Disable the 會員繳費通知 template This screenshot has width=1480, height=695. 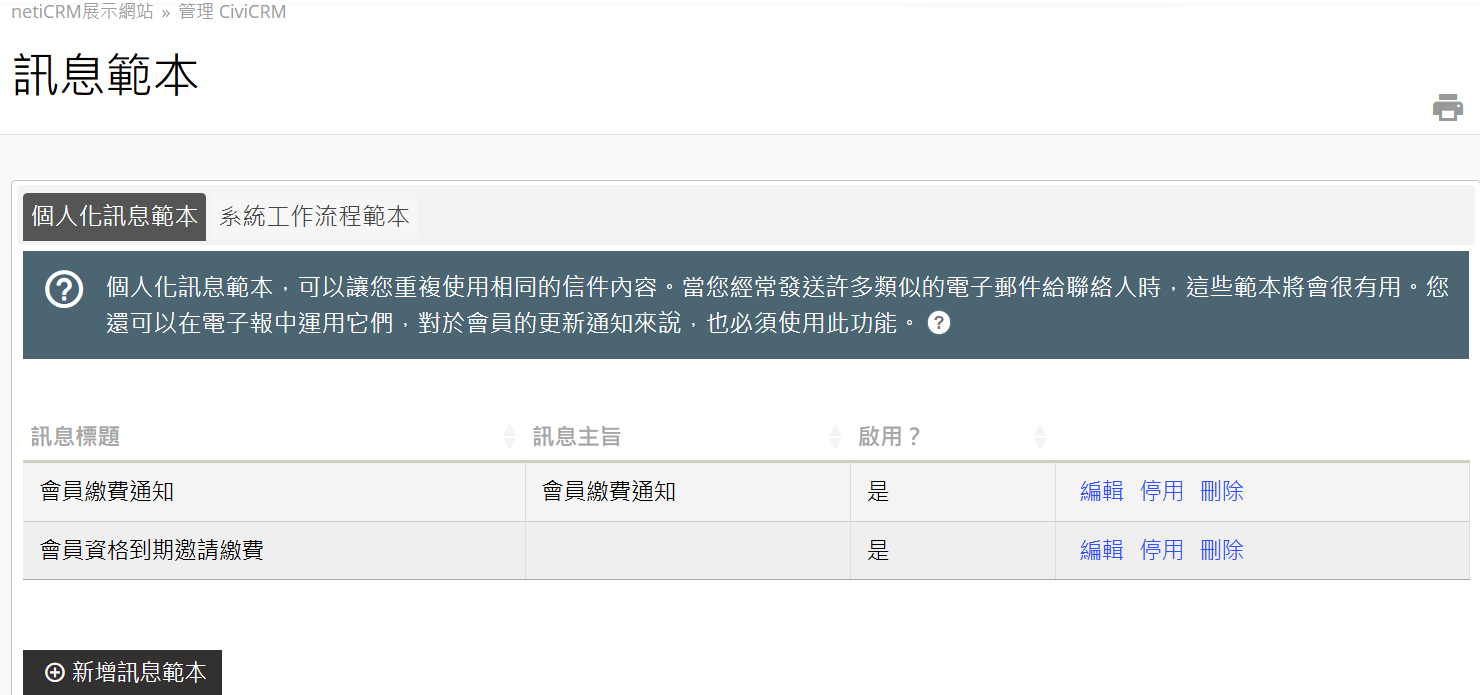pyautogui.click(x=1161, y=491)
